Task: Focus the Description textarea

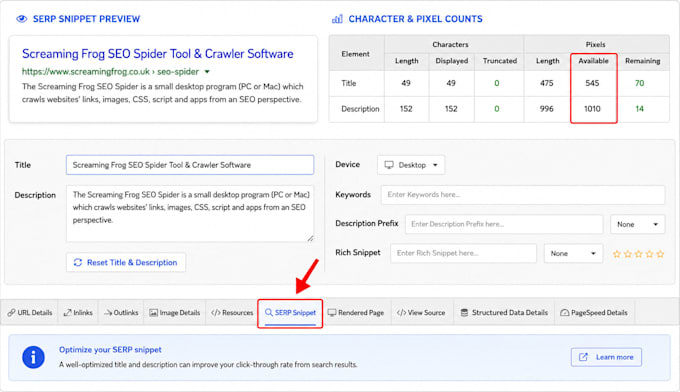Action: pyautogui.click(x=190, y=214)
